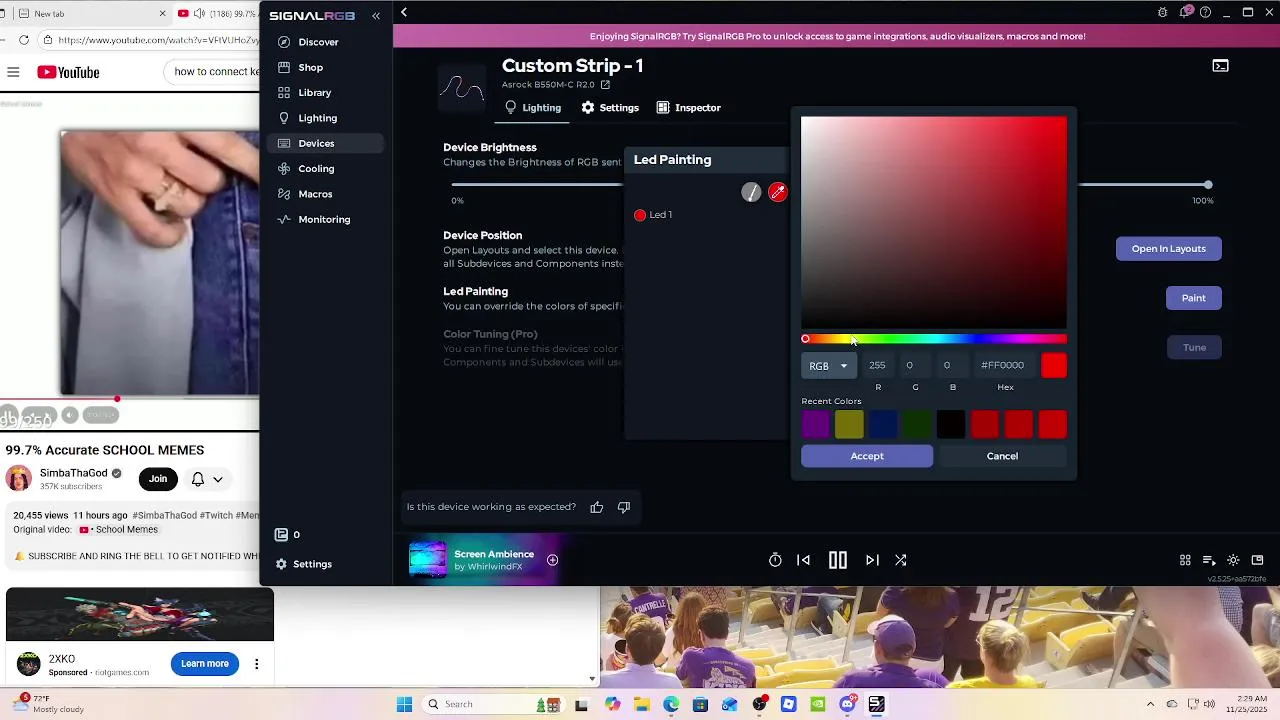This screenshot has width=1280, height=720.
Task: Choose the dark navy recent color swatch
Action: coord(883,425)
